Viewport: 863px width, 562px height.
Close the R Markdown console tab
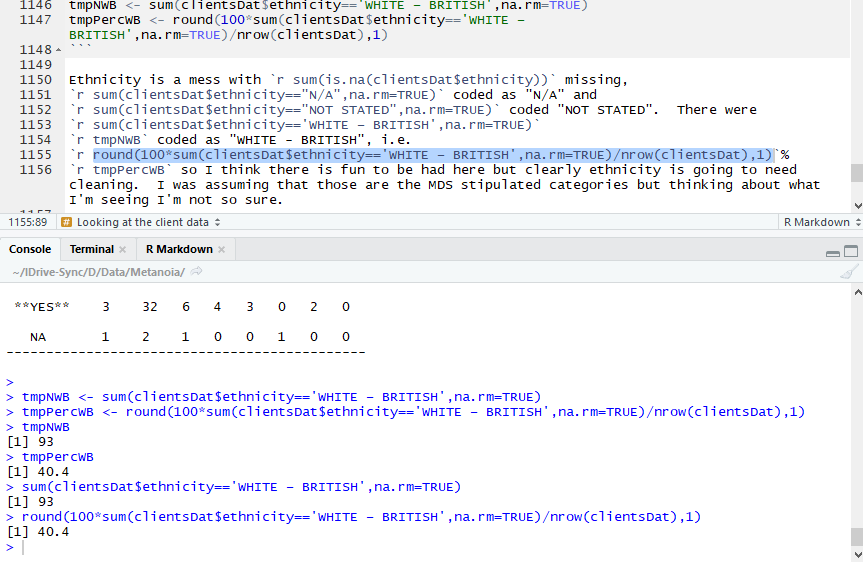[x=221, y=249]
